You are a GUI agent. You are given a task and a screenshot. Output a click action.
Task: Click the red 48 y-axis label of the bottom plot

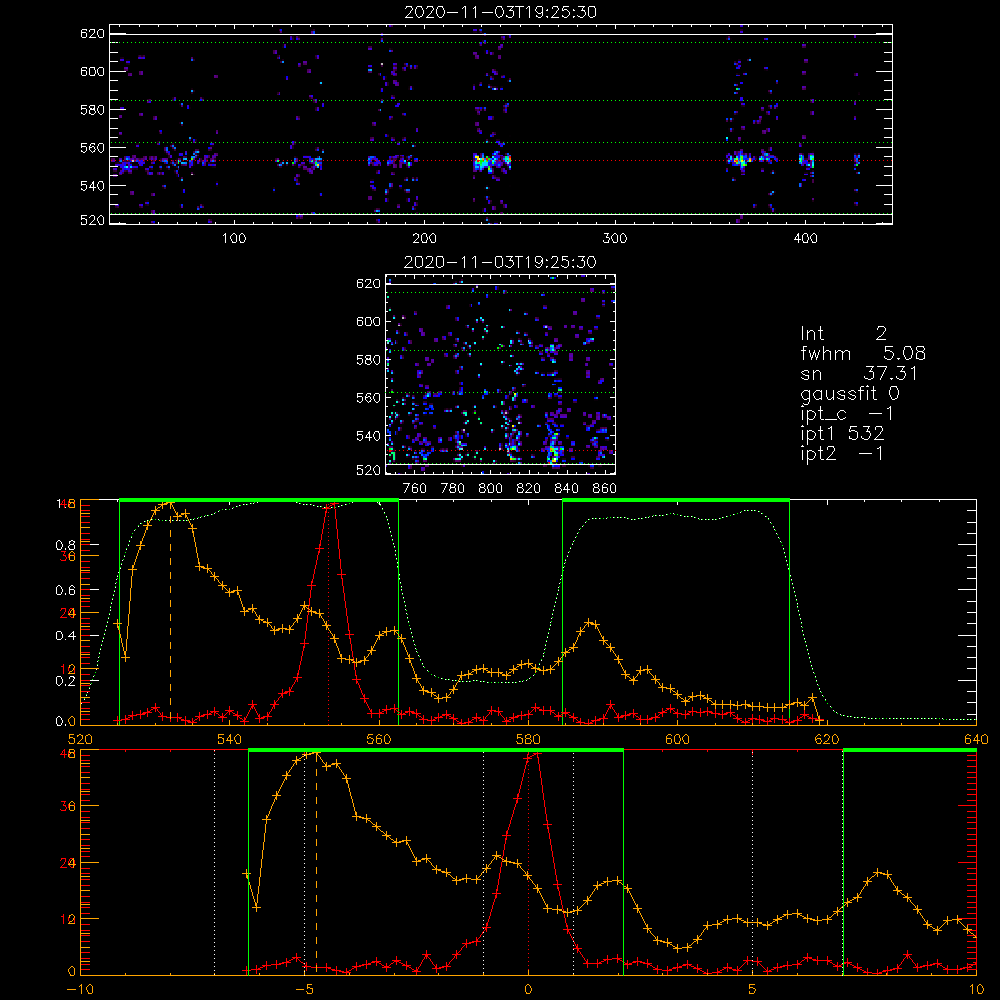[68, 753]
